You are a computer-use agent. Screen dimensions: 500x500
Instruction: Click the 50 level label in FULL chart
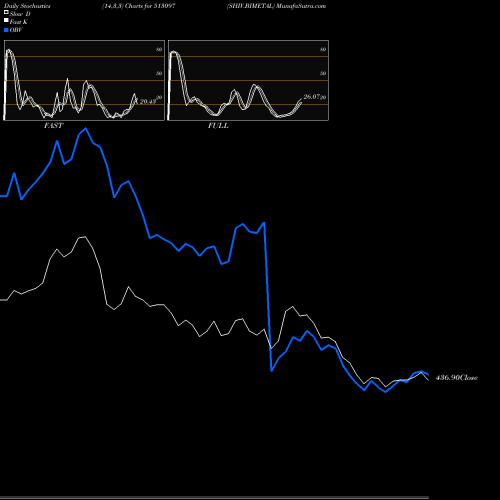point(323,73)
